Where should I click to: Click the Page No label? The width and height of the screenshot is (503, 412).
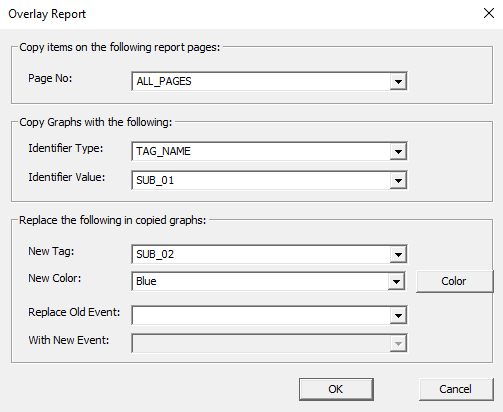point(50,78)
